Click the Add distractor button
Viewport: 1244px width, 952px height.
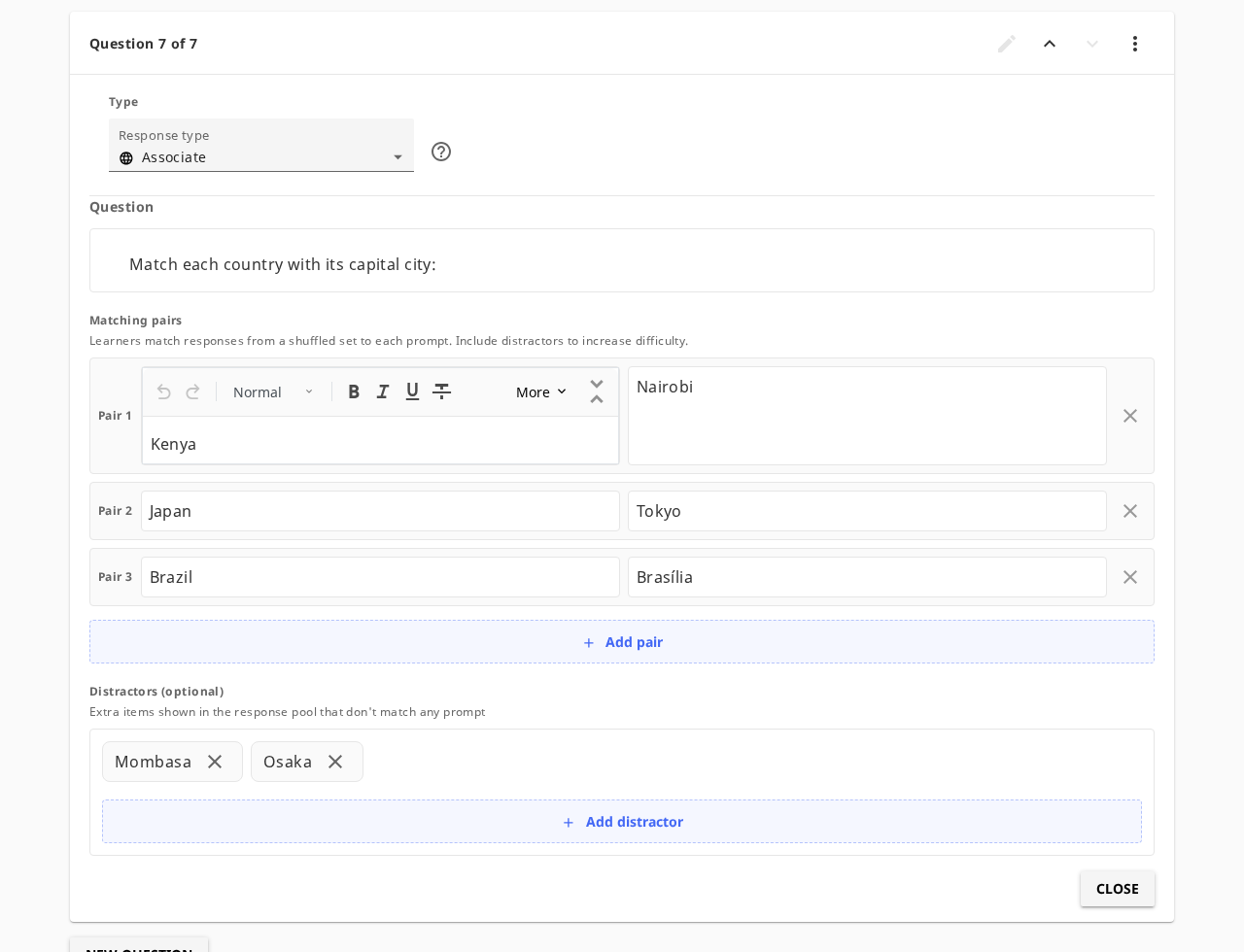(x=622, y=822)
